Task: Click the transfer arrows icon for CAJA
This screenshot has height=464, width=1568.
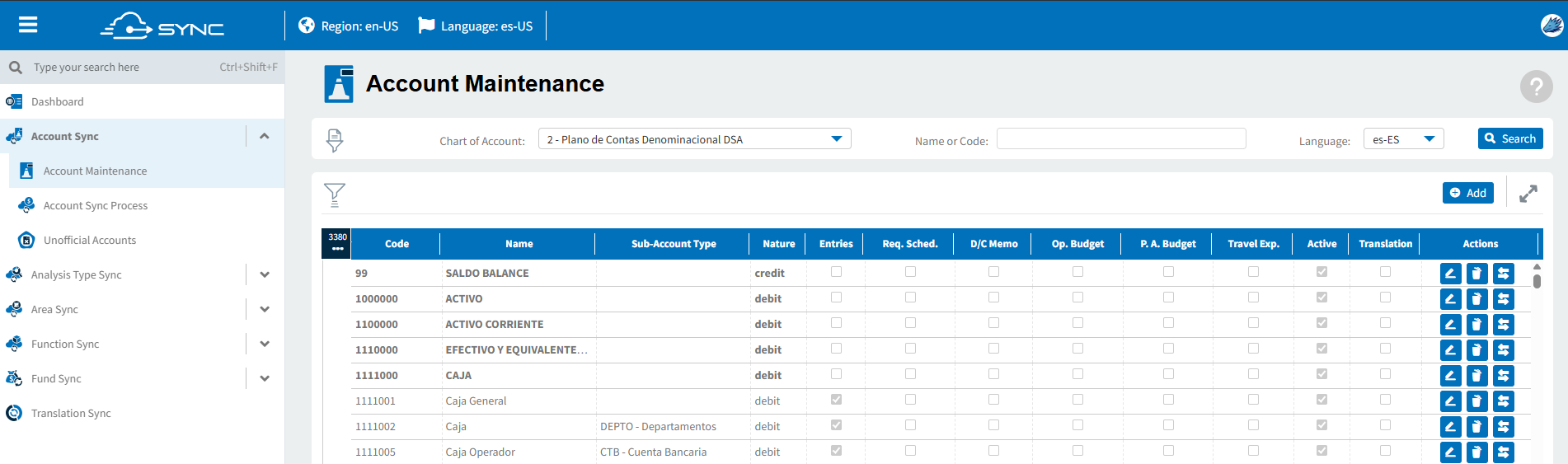Action: [x=1503, y=376]
